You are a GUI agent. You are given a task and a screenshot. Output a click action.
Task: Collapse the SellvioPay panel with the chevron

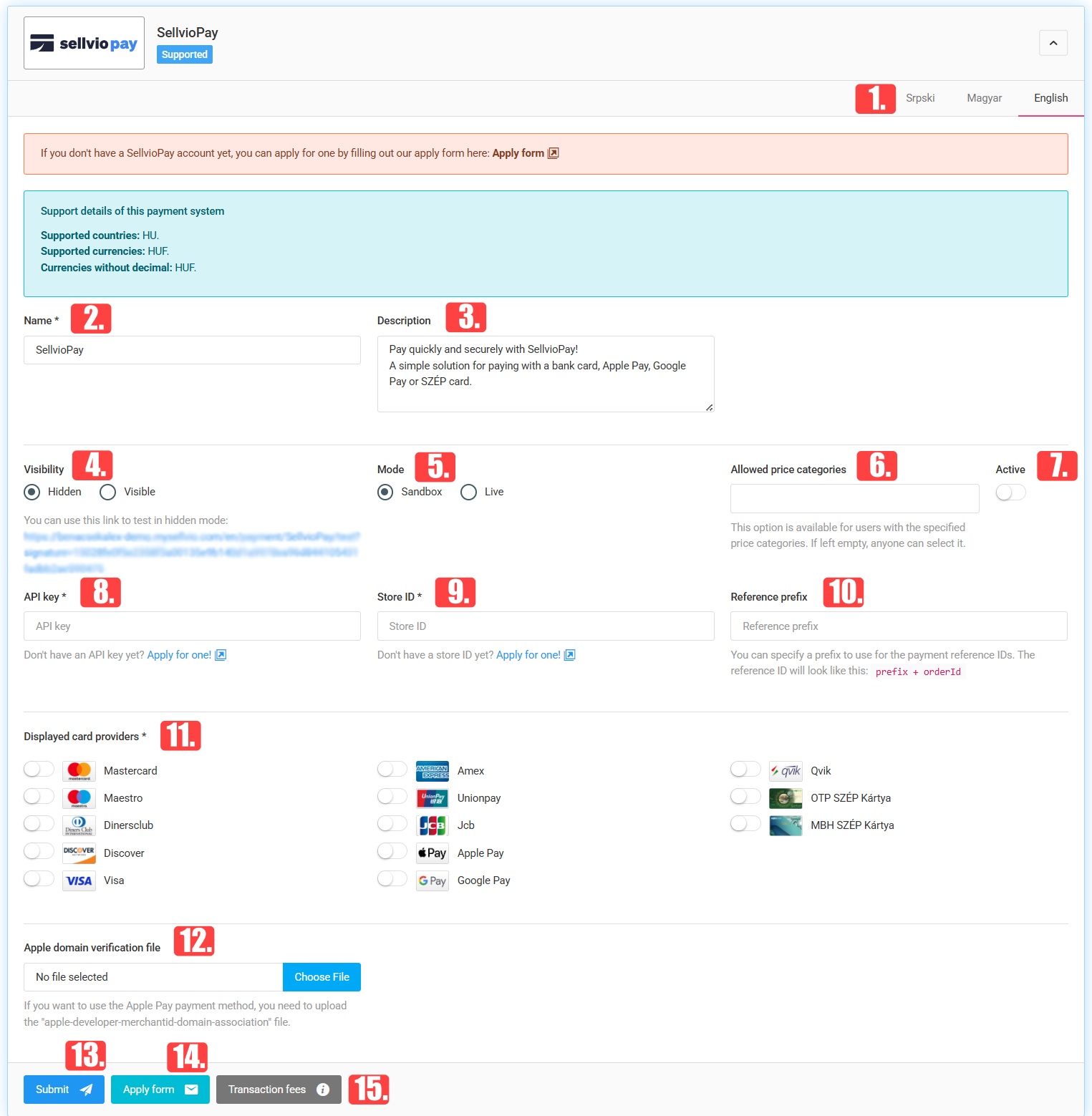pos(1053,43)
